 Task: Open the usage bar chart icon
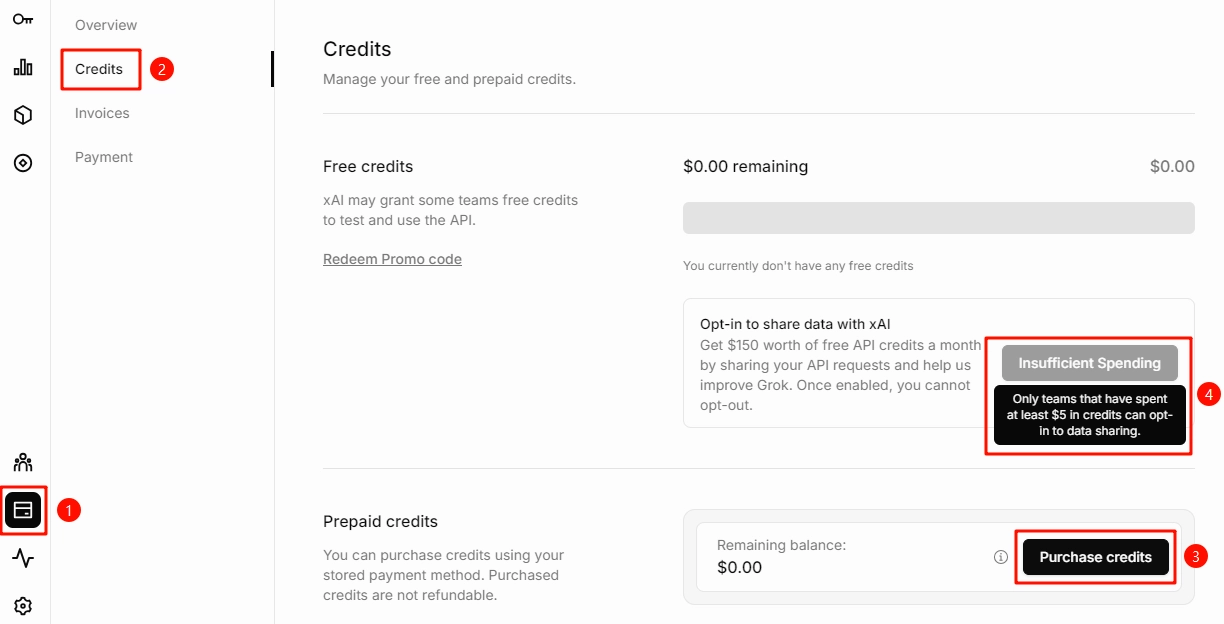(23, 67)
